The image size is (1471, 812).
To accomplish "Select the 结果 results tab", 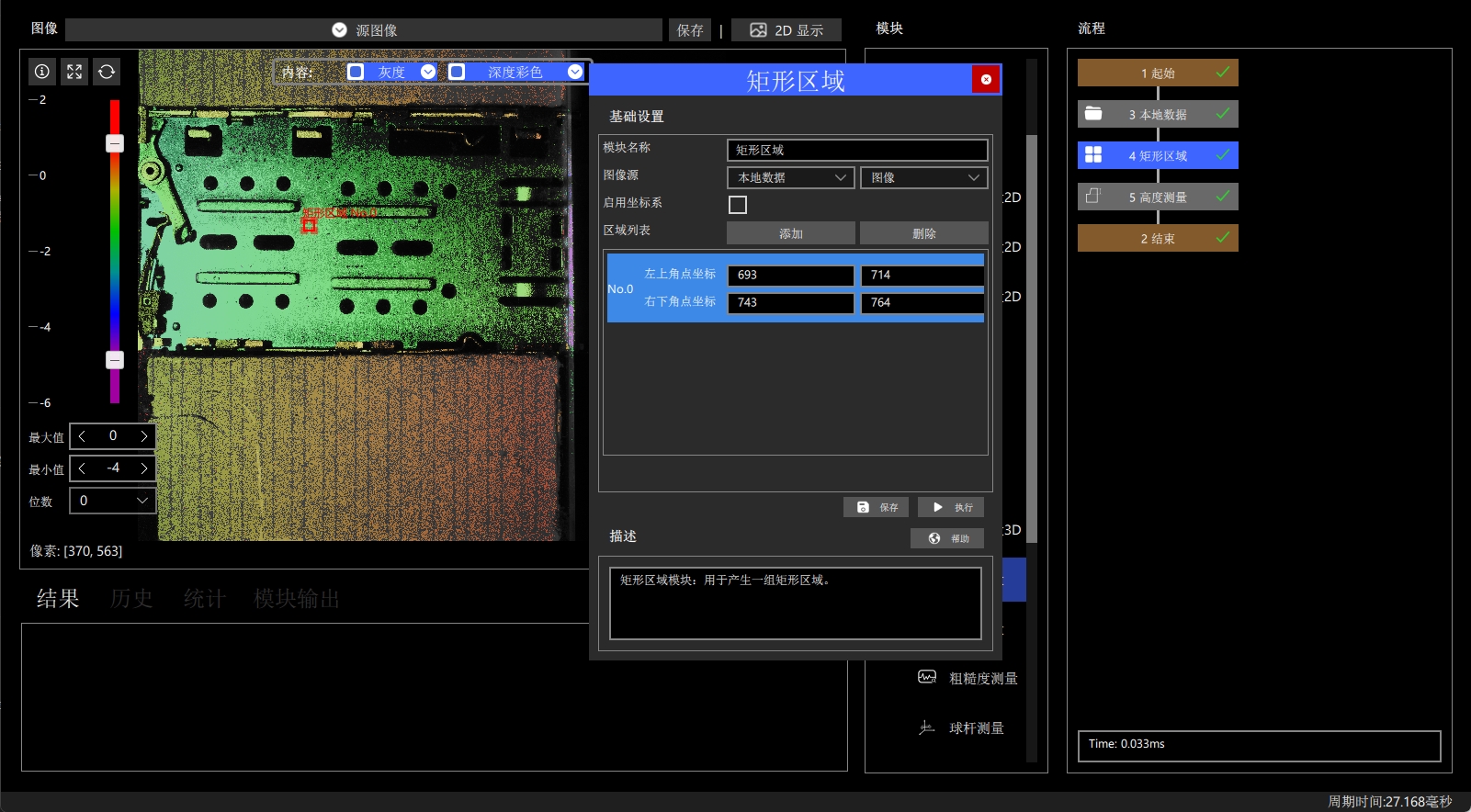I will (58, 599).
